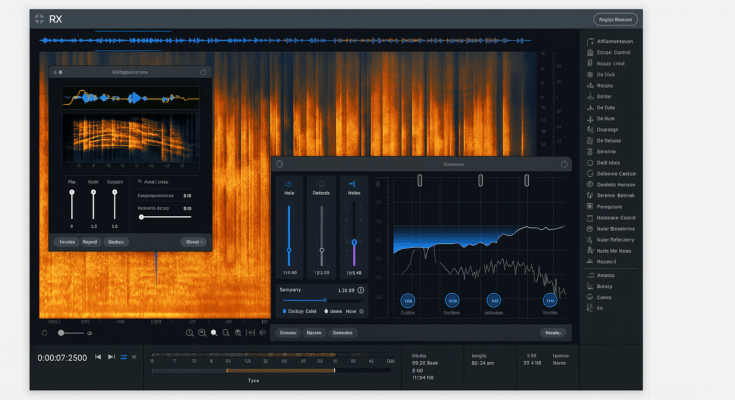Select the Bolder module
The height and width of the screenshot is (400, 735).
tap(599, 97)
